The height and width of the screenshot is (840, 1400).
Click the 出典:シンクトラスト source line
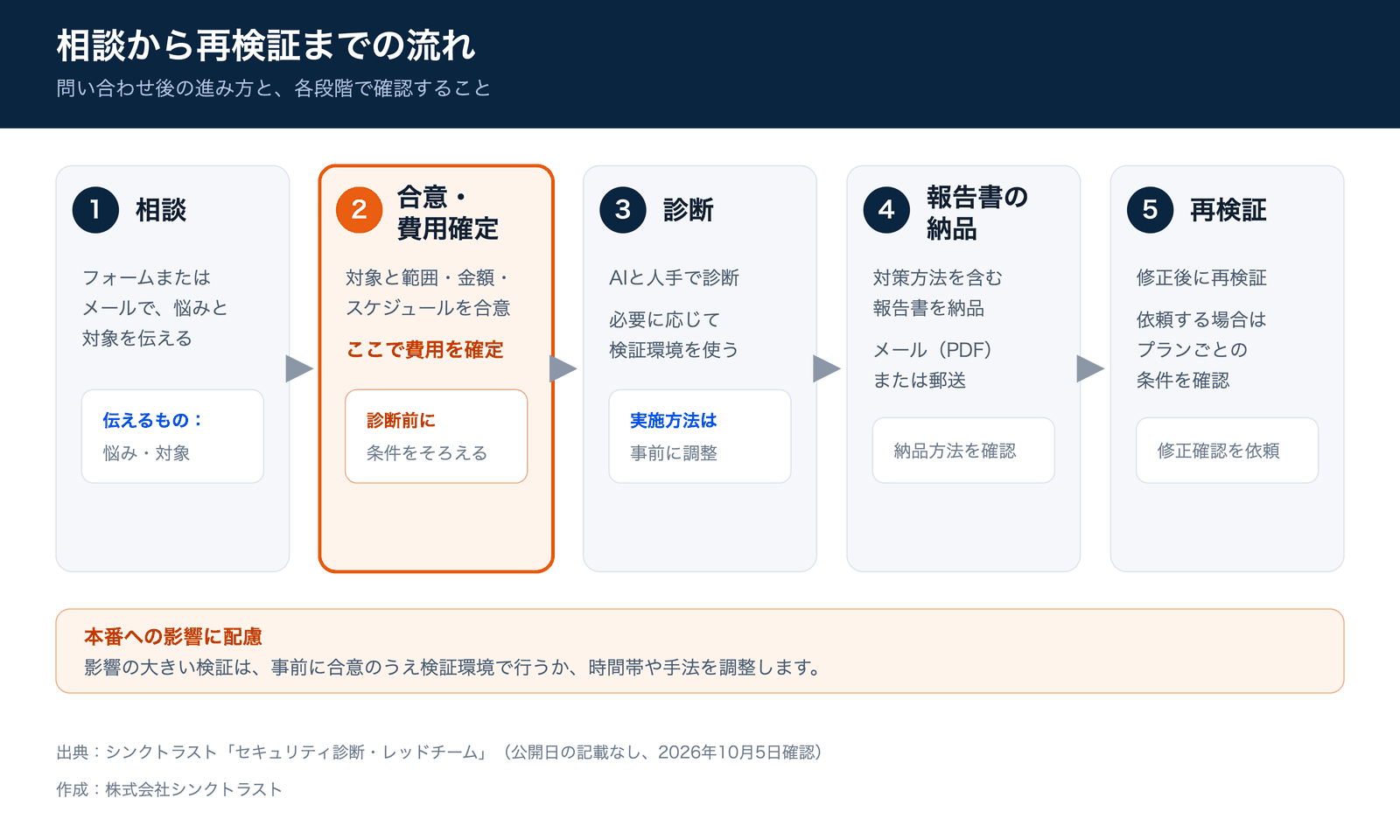pyautogui.click(x=440, y=752)
